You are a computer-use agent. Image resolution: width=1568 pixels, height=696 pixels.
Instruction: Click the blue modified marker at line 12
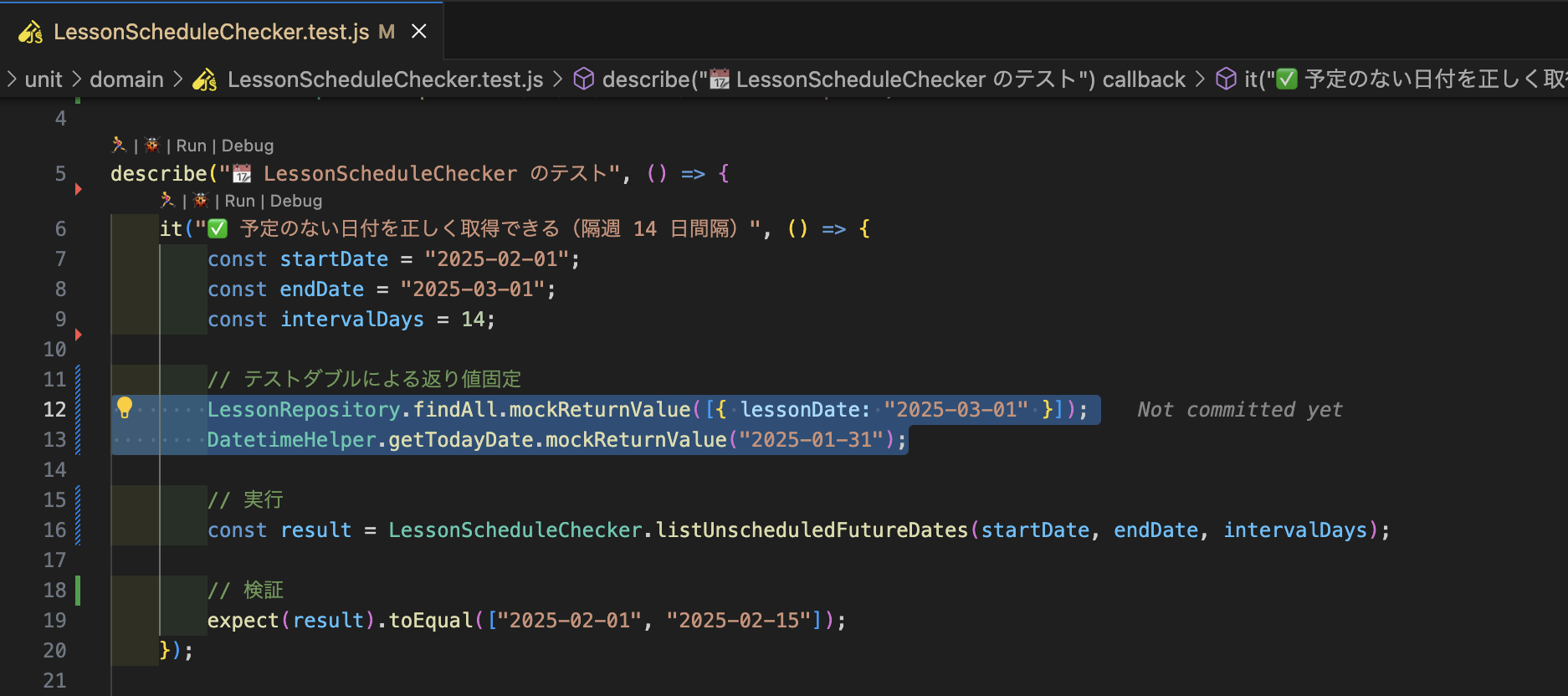pos(78,410)
